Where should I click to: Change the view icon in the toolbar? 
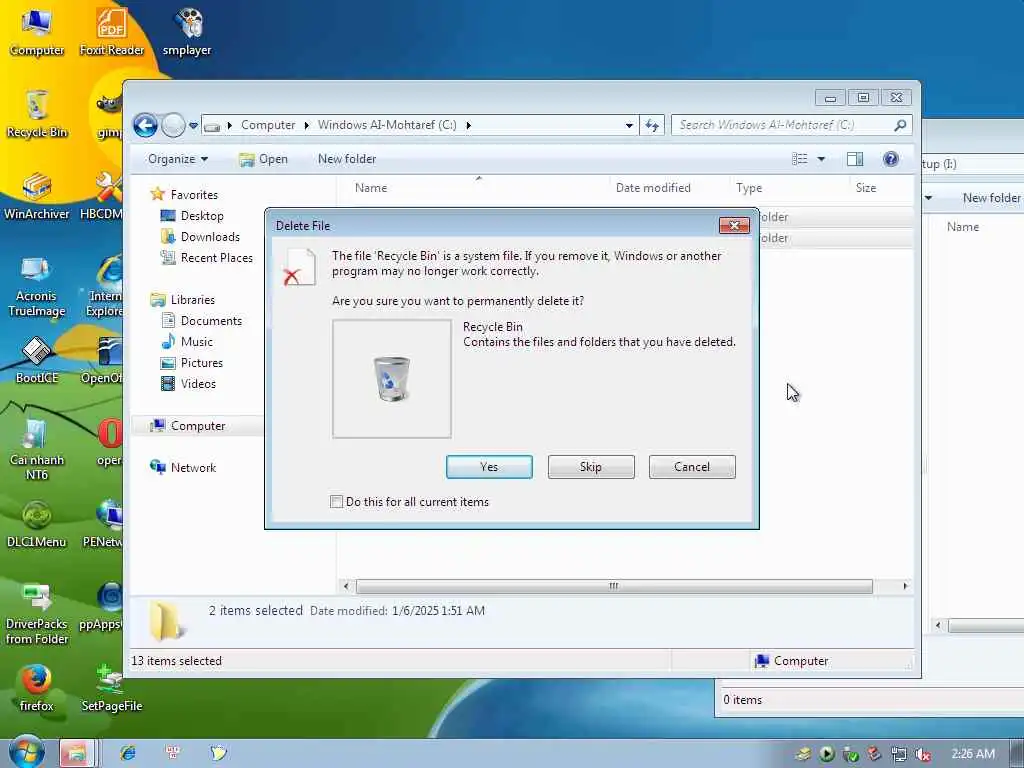(799, 159)
